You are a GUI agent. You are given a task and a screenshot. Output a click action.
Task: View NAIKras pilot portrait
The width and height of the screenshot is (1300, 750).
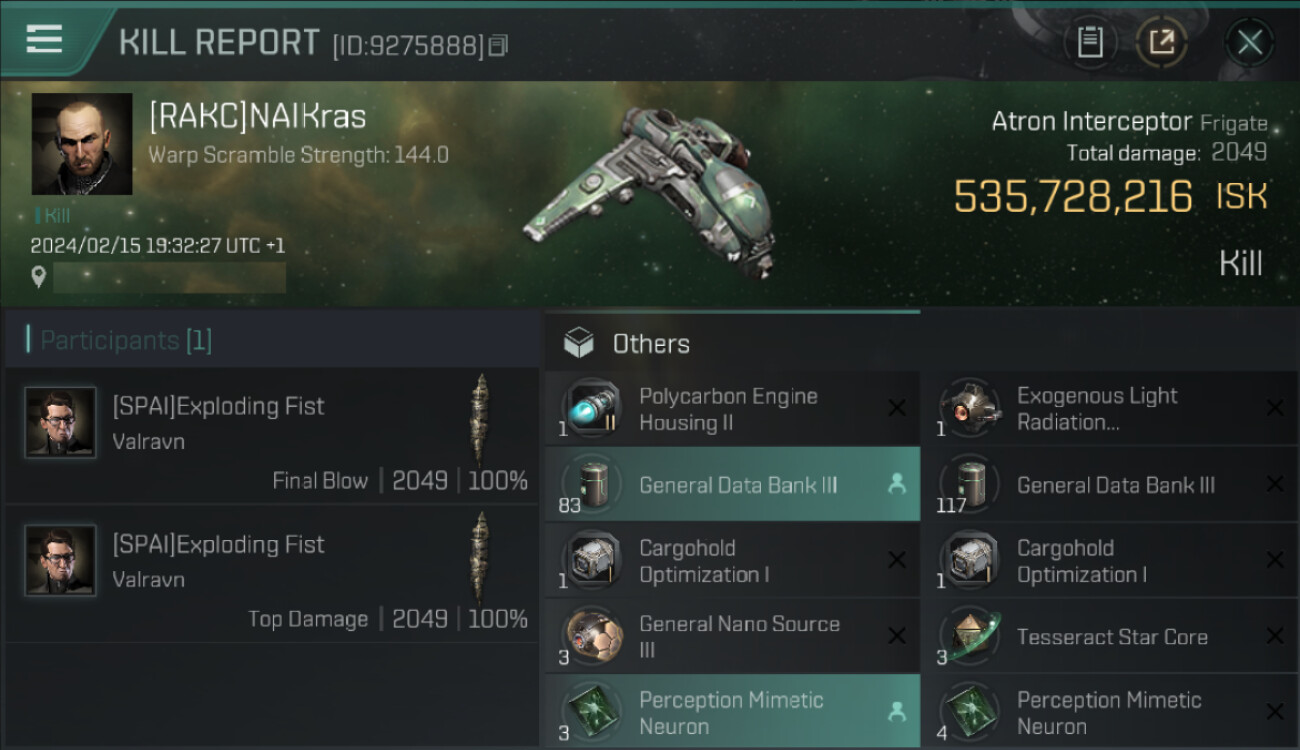coord(82,144)
